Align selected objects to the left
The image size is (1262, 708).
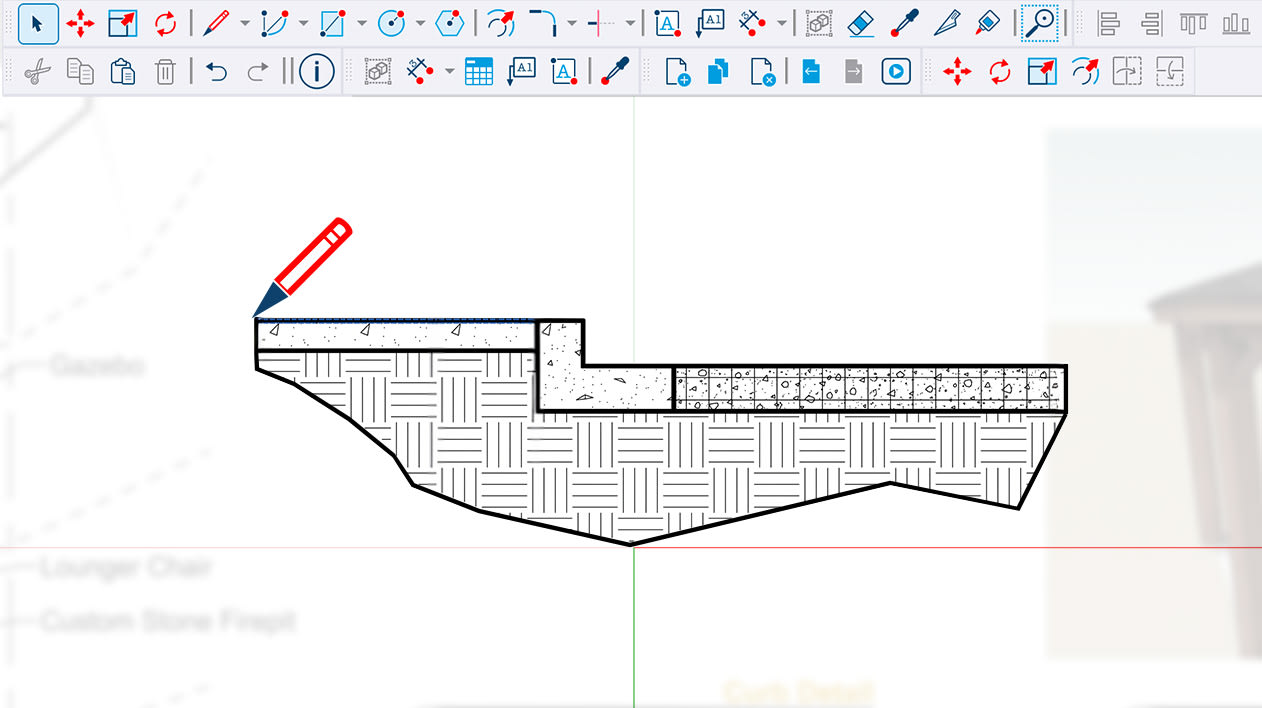tap(1108, 23)
